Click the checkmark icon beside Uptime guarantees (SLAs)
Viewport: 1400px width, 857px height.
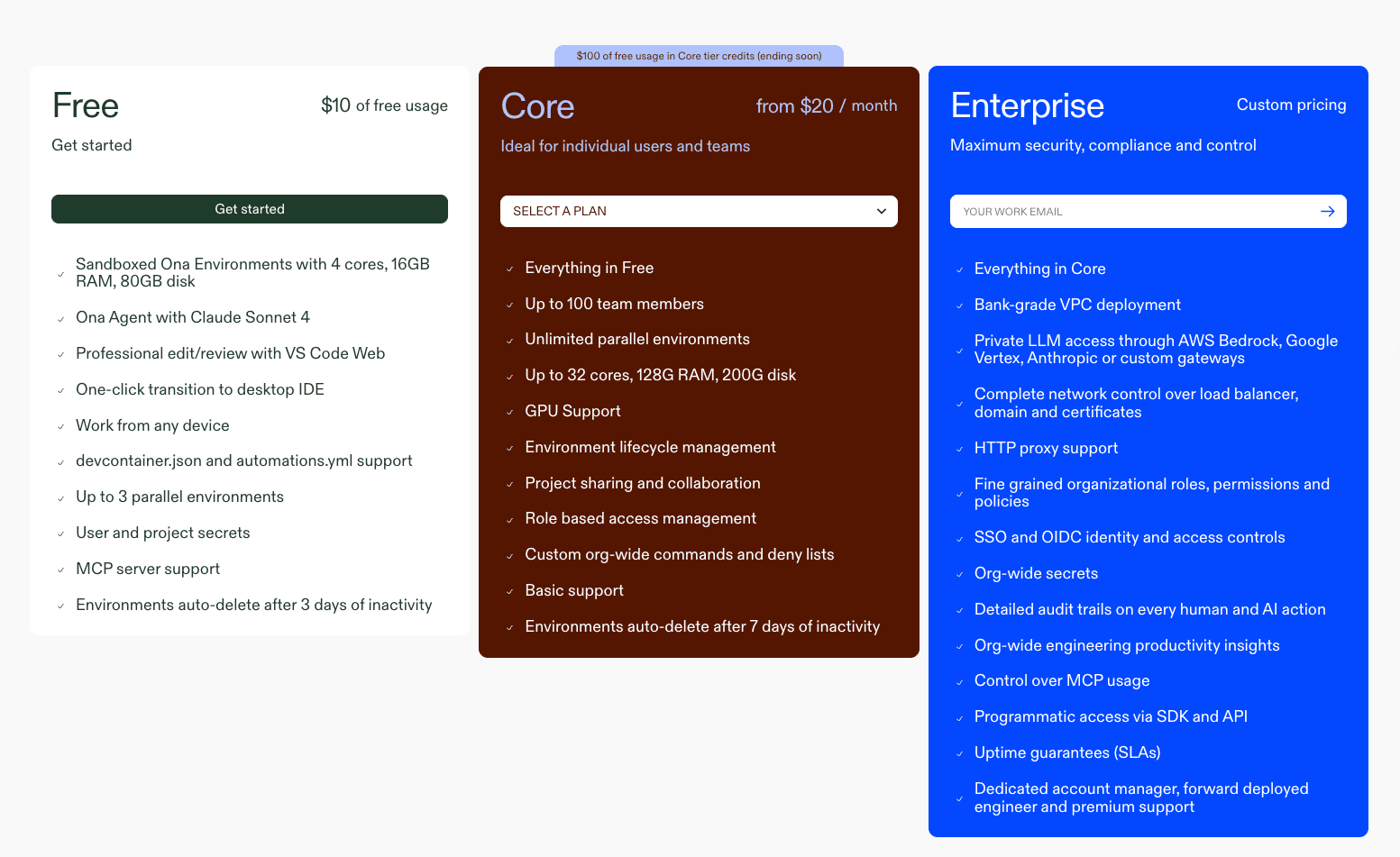pyautogui.click(x=959, y=754)
